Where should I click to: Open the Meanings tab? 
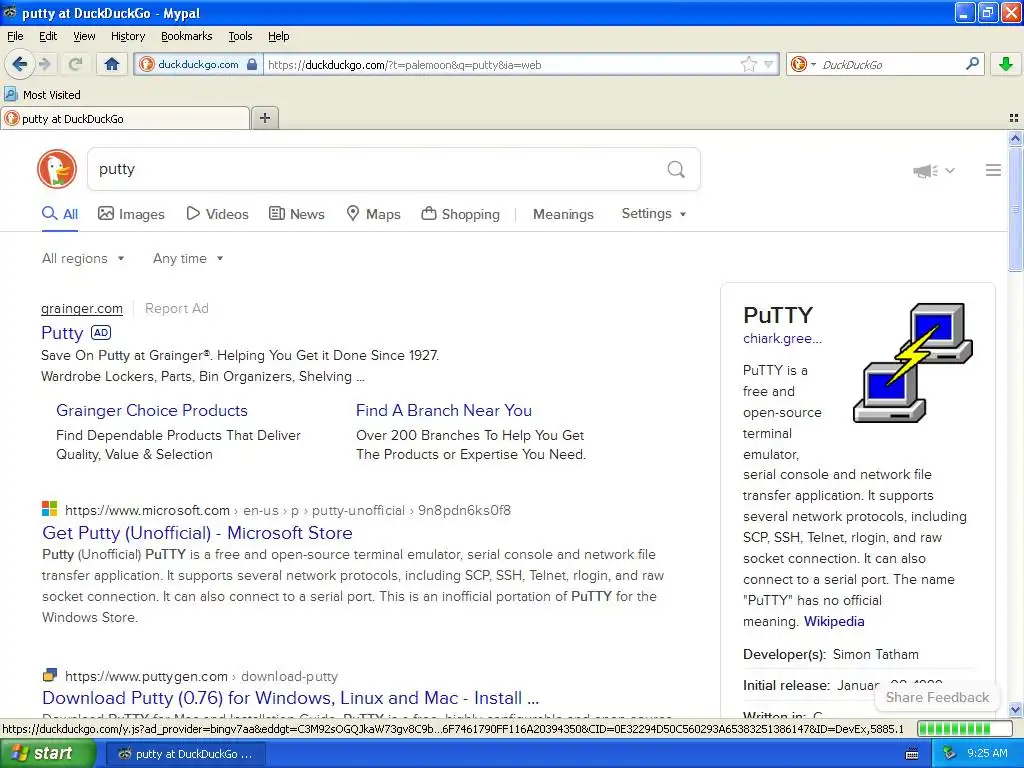pyautogui.click(x=563, y=214)
